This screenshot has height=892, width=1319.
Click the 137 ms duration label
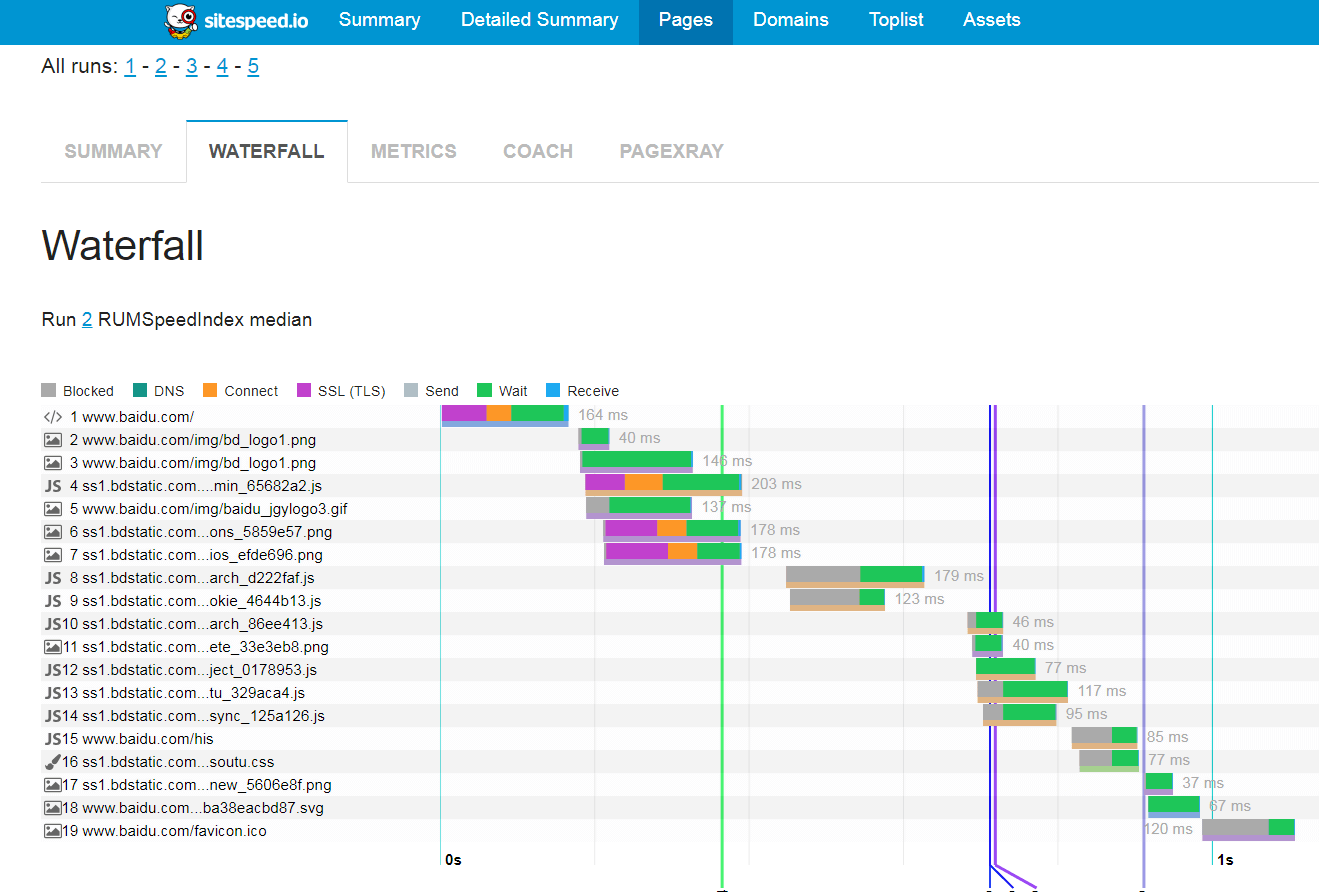point(726,507)
